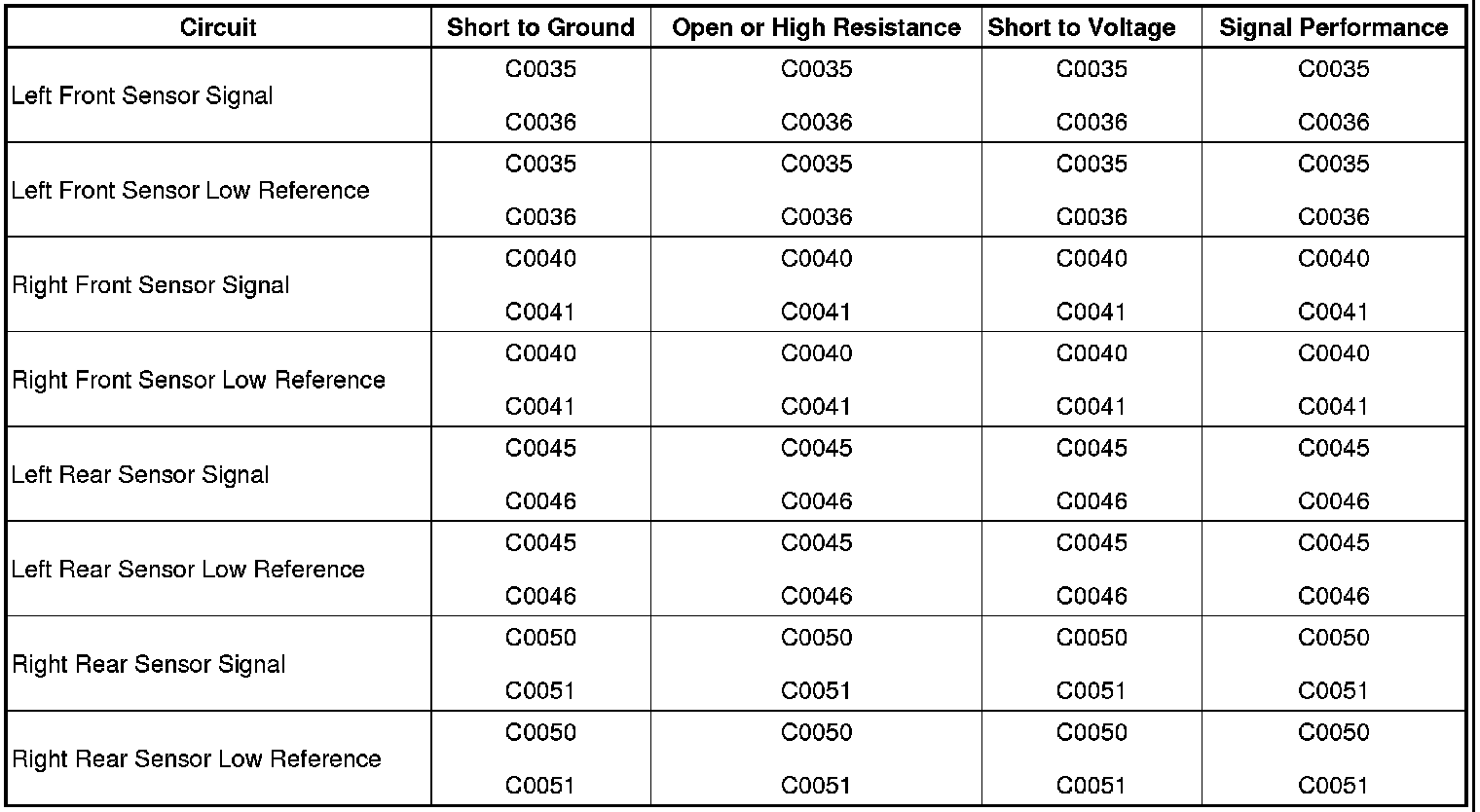Select C0051 under Short to Voltage for Right Rear Sensor Low Reference
This screenshot has height=812, width=1480.
pyautogui.click(x=1091, y=786)
